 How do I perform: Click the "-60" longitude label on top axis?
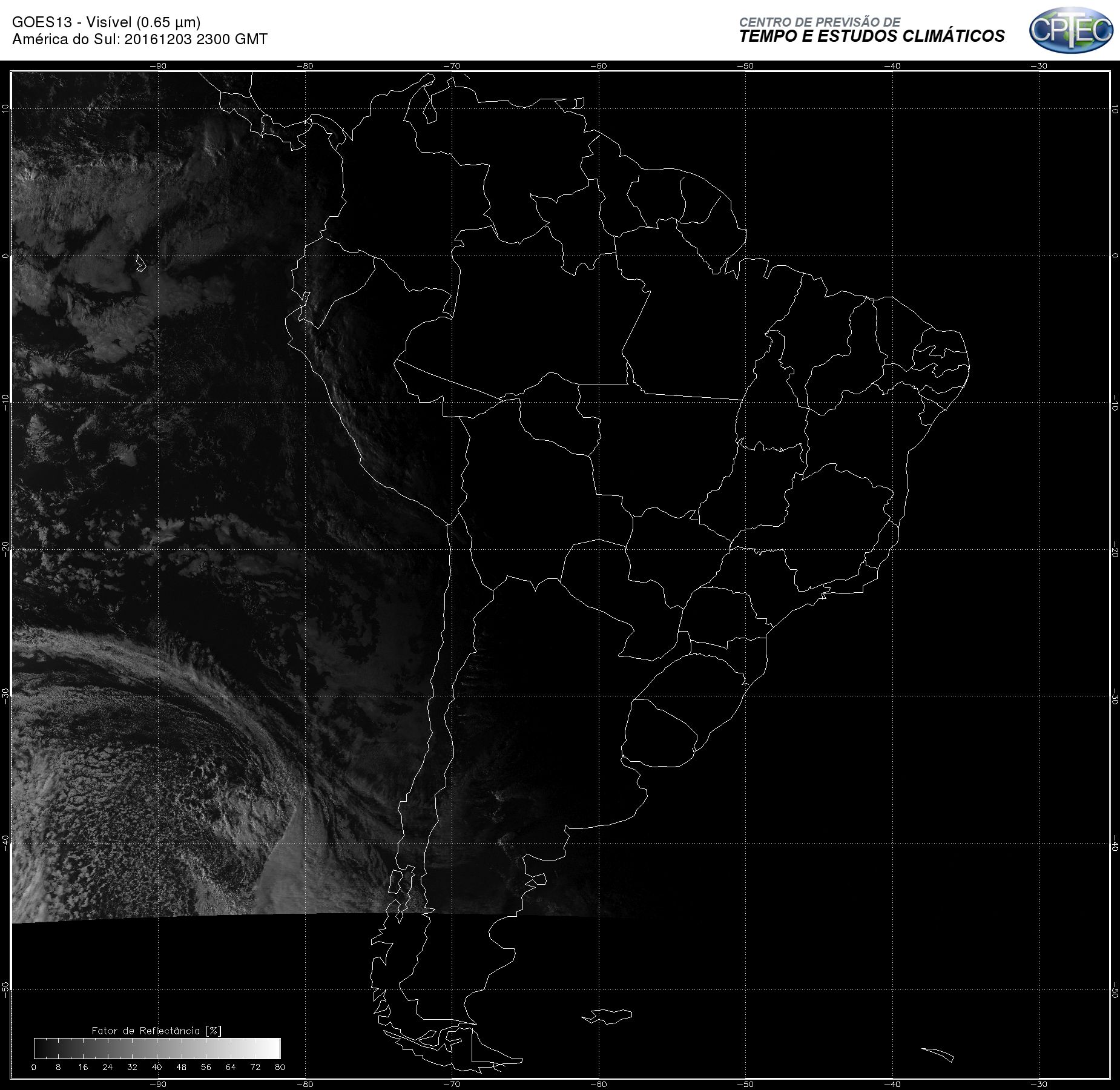(x=599, y=66)
